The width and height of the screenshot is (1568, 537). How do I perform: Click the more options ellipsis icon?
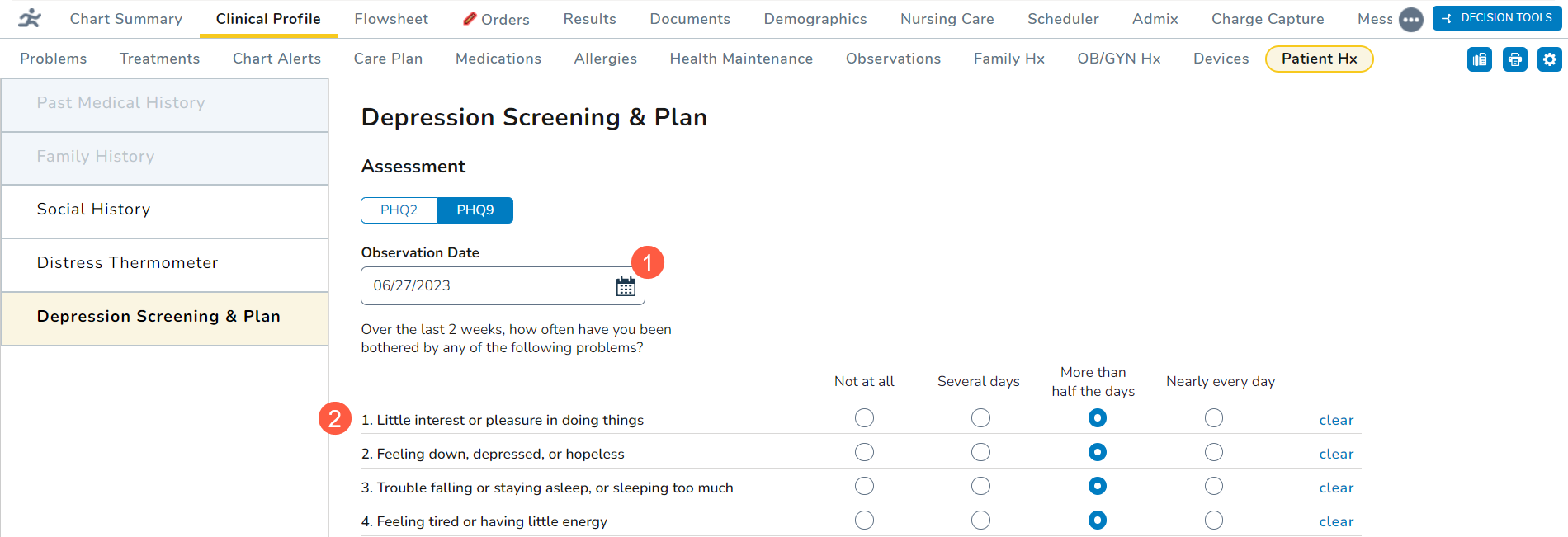coord(1411,19)
